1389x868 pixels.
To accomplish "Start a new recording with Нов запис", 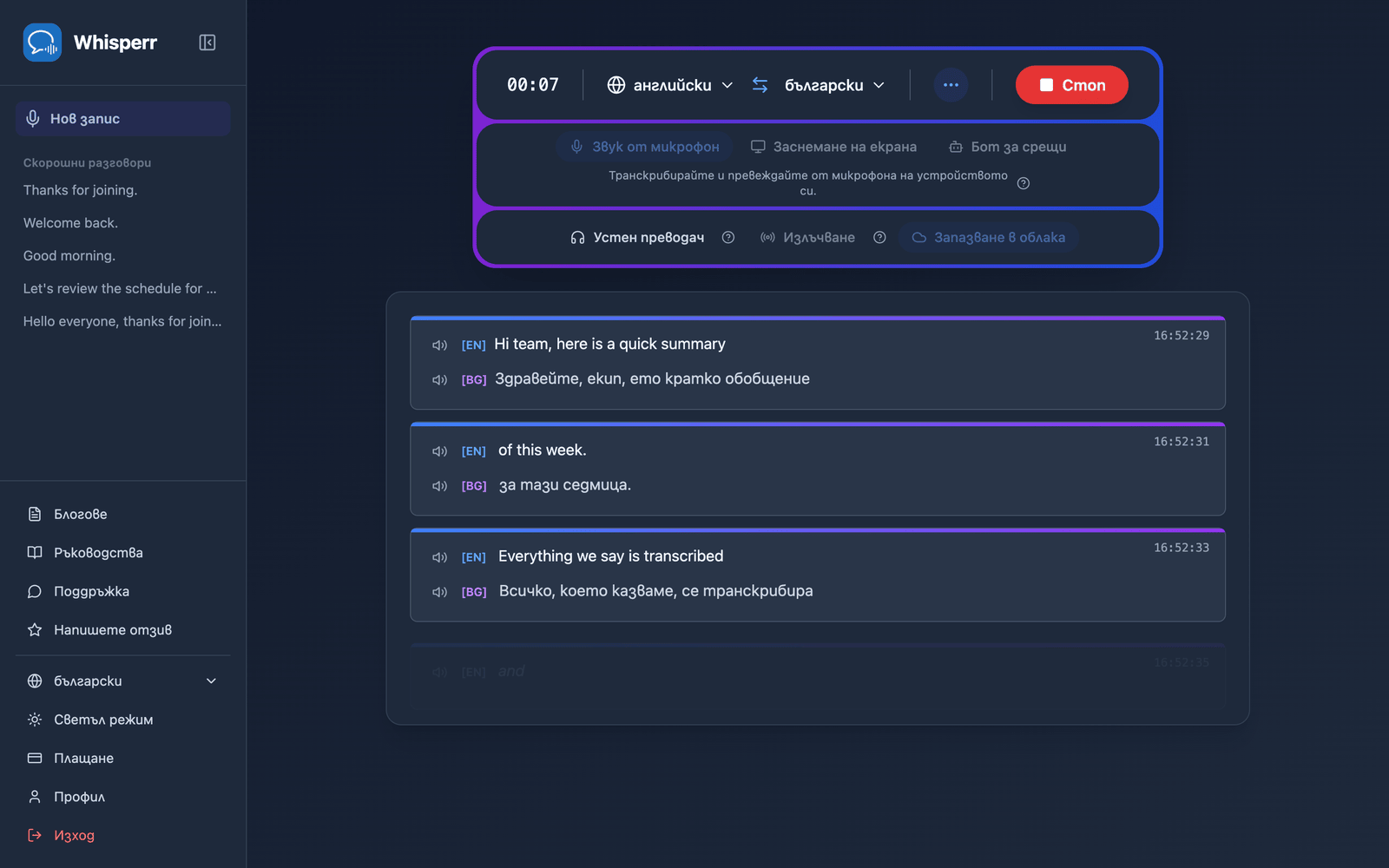I will pos(122,119).
